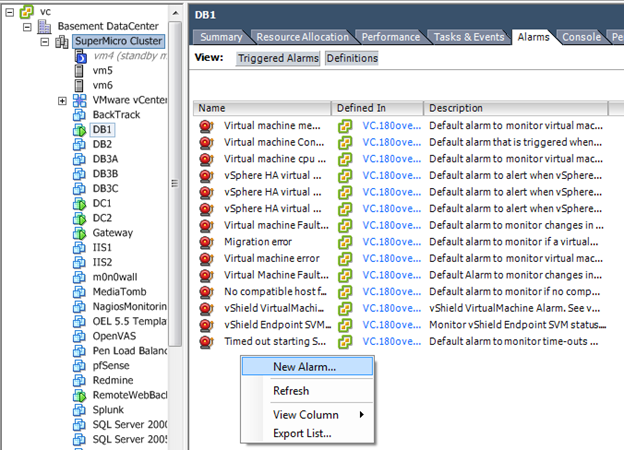
Task: Click the alarm icon for vShield Endpoint SVM
Action: pos(206,325)
